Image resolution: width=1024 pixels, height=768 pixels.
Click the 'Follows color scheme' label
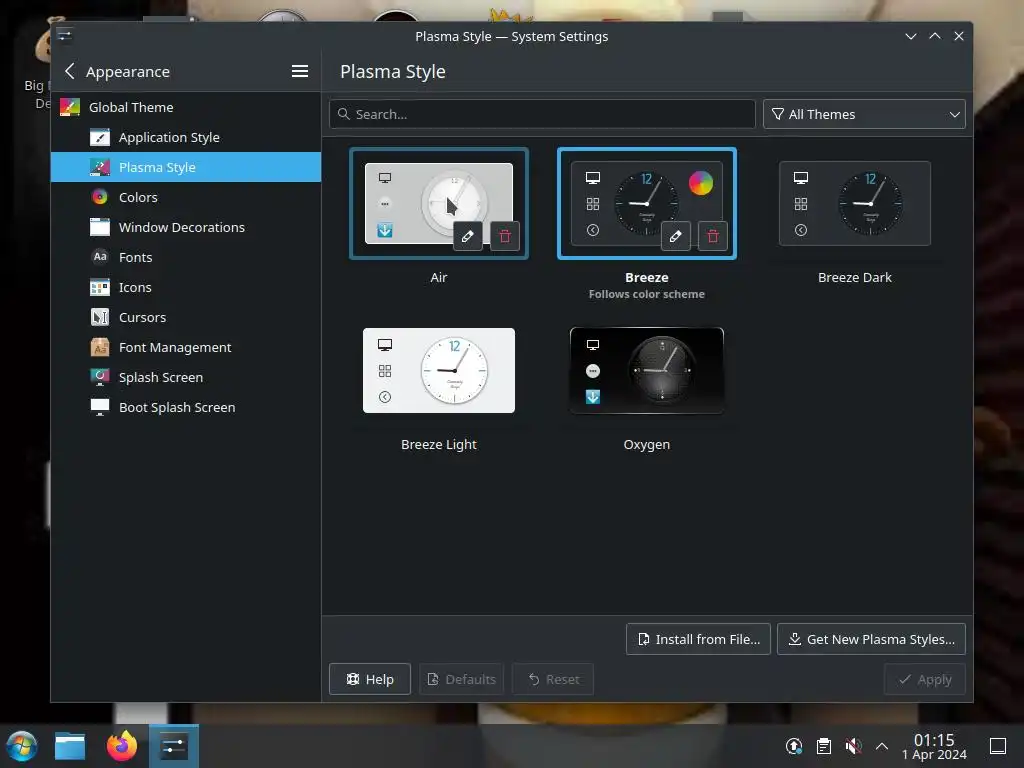point(647,294)
